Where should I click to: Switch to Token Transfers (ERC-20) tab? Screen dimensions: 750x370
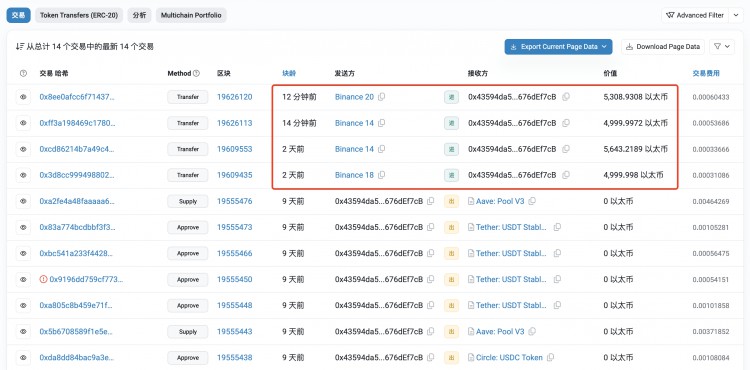tap(79, 15)
